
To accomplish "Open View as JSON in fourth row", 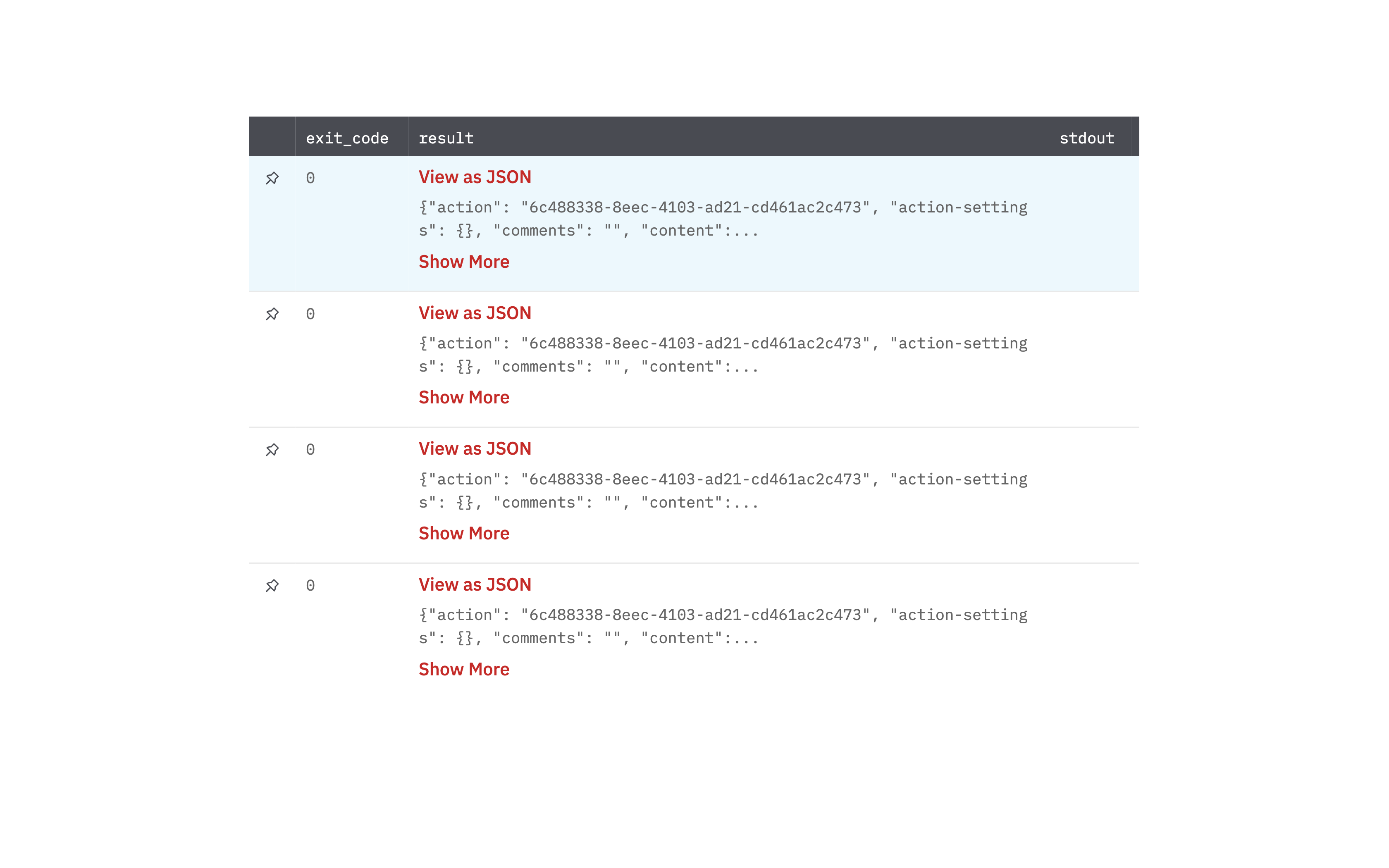I will tap(475, 584).
